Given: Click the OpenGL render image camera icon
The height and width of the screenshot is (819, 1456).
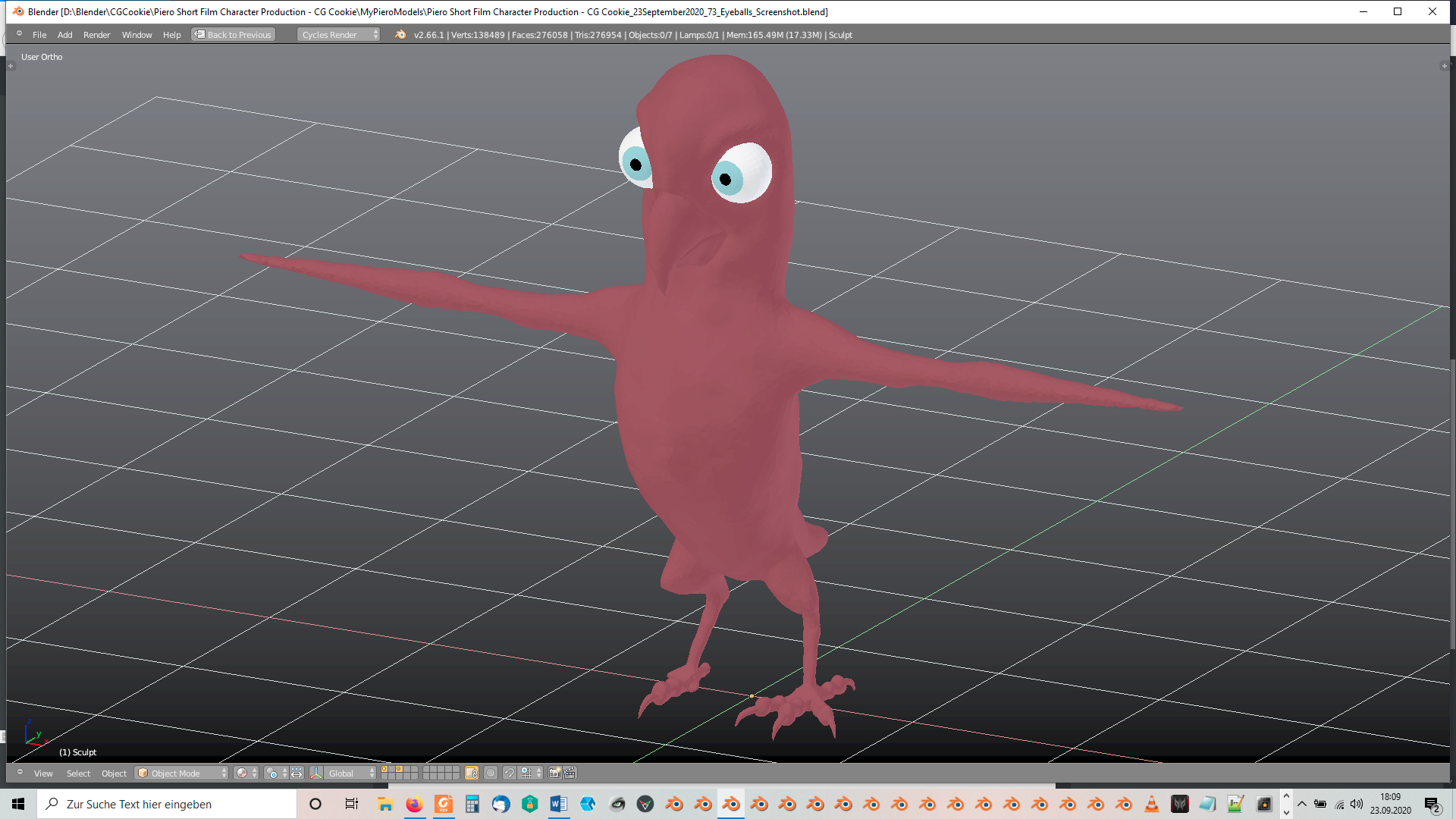Looking at the screenshot, I should (x=554, y=773).
